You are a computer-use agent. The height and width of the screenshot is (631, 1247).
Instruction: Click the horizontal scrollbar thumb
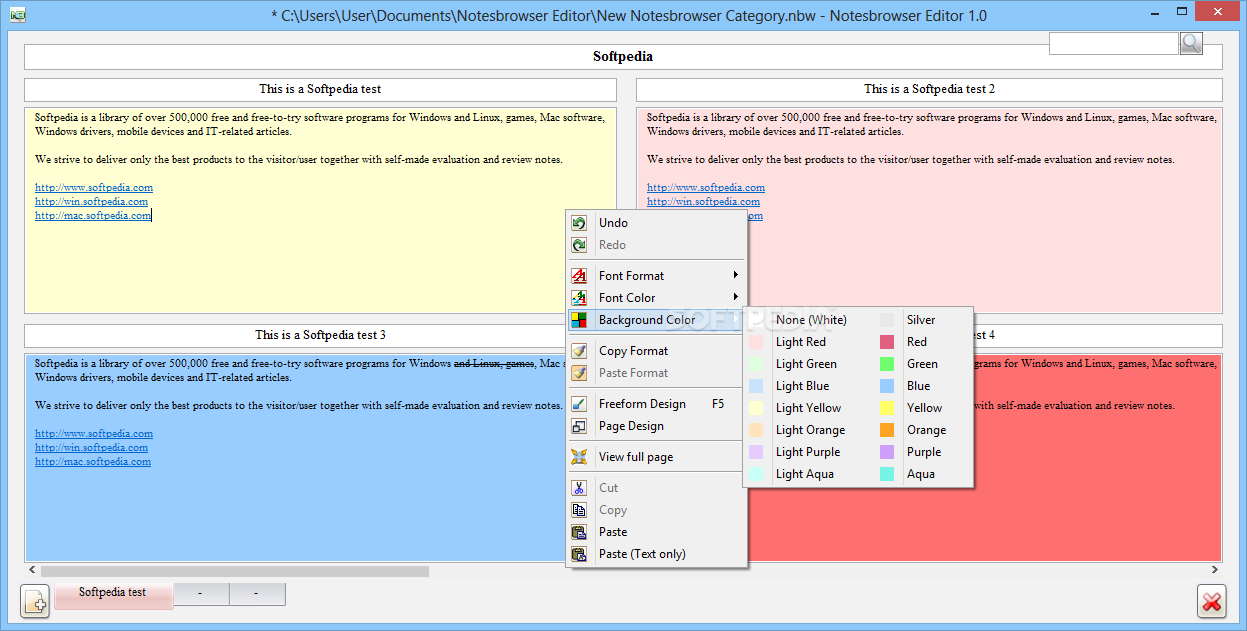pos(235,572)
